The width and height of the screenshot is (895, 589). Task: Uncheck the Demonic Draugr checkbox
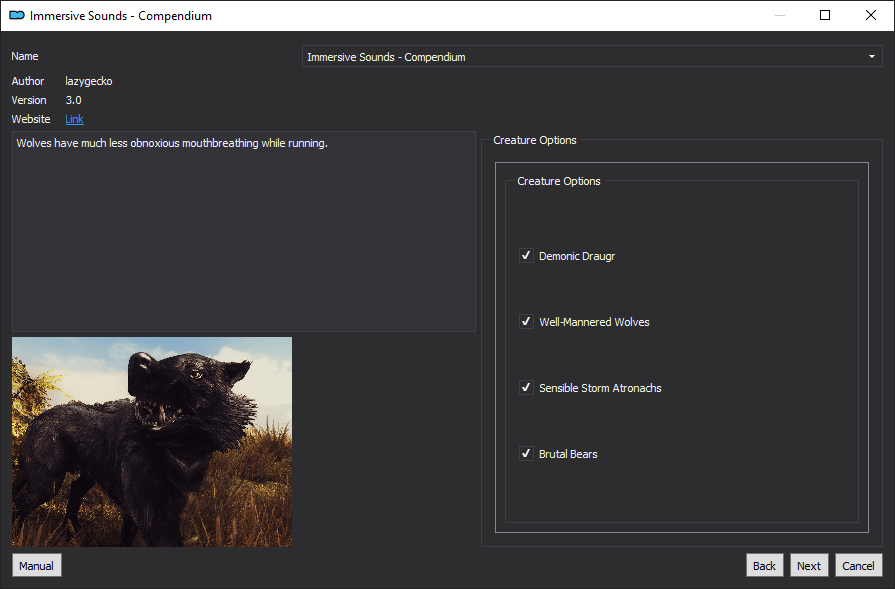(526, 256)
